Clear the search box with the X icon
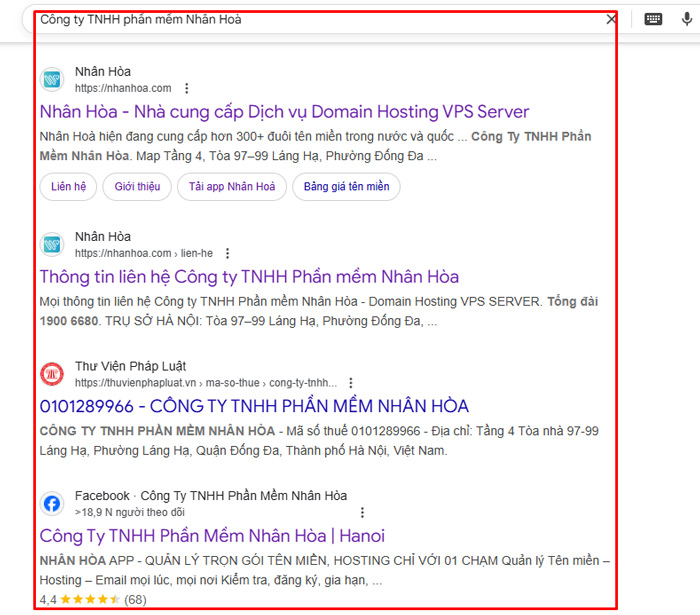The height and width of the screenshot is (615, 700). (x=611, y=19)
